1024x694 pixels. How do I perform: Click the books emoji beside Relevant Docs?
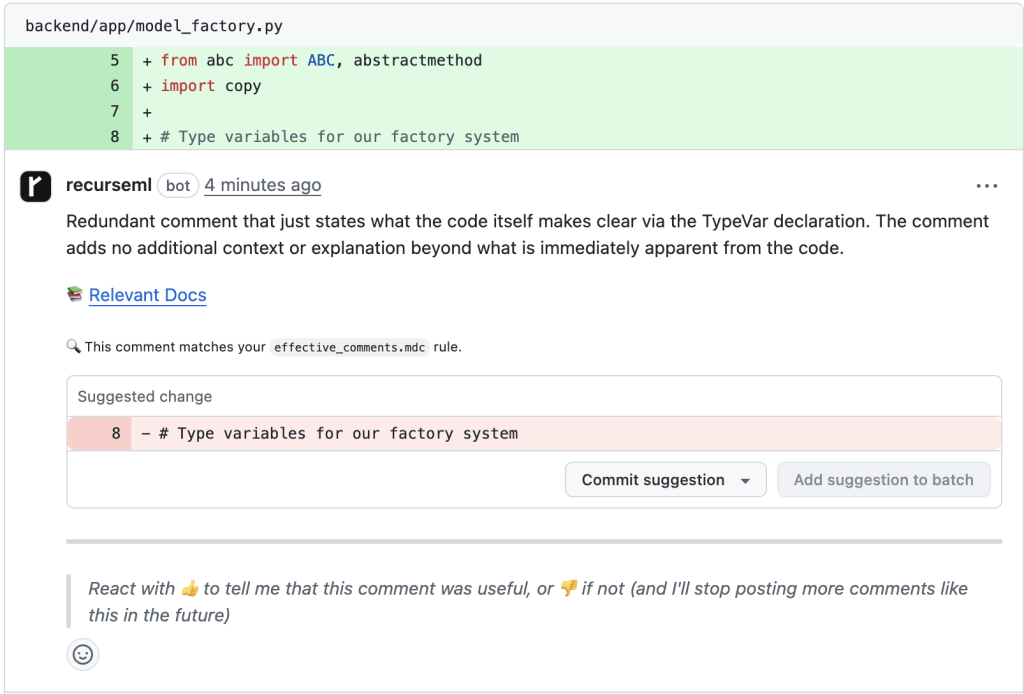coord(75,295)
